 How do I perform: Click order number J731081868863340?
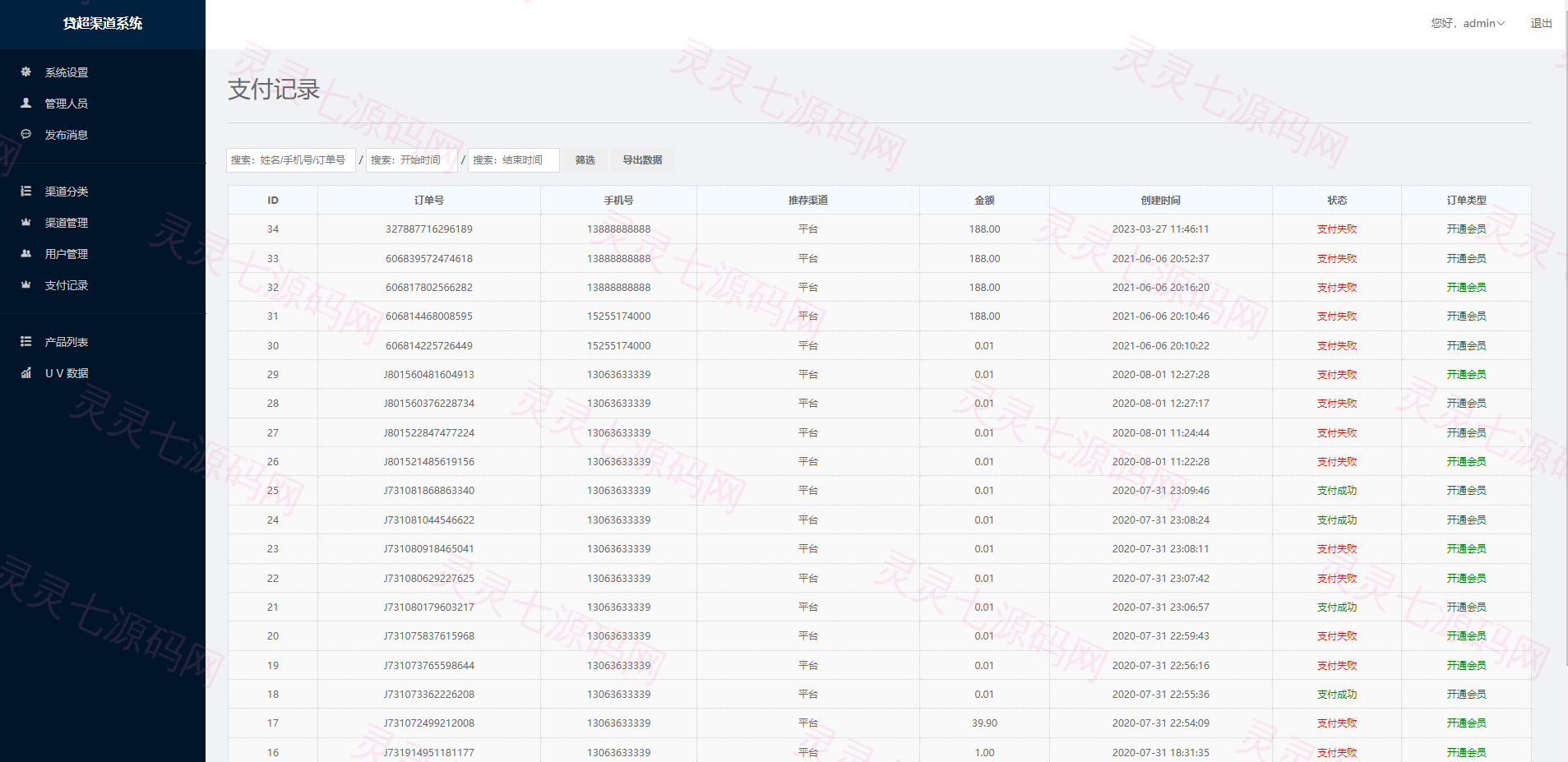point(429,491)
